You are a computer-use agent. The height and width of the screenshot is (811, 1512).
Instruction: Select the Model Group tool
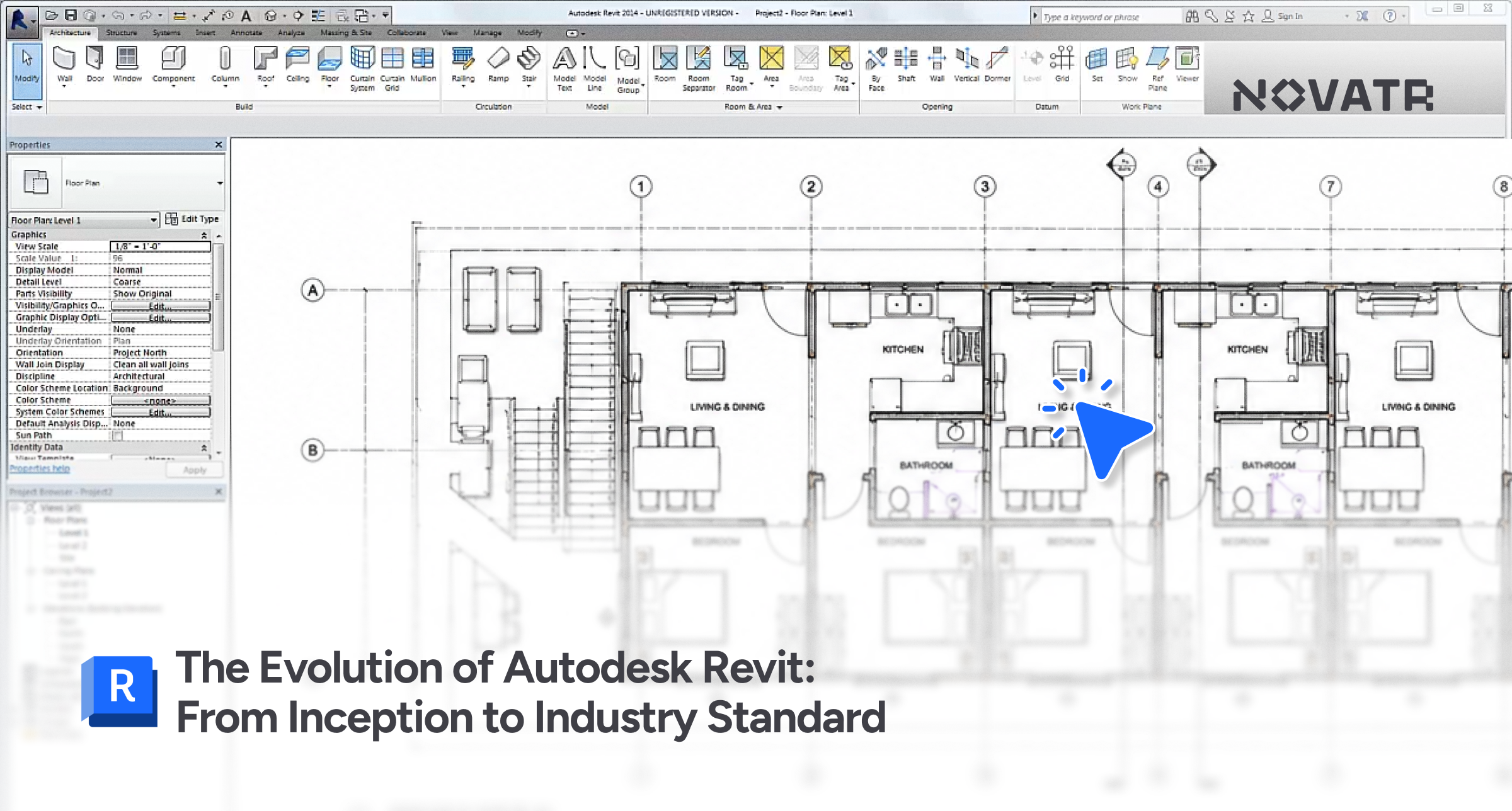[x=628, y=70]
